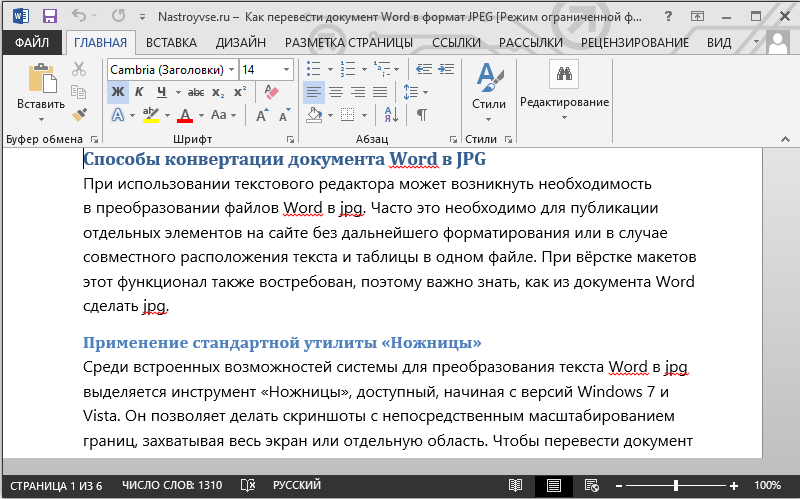
Task: Sort the text with the A-Я icon
Action: 391,115
